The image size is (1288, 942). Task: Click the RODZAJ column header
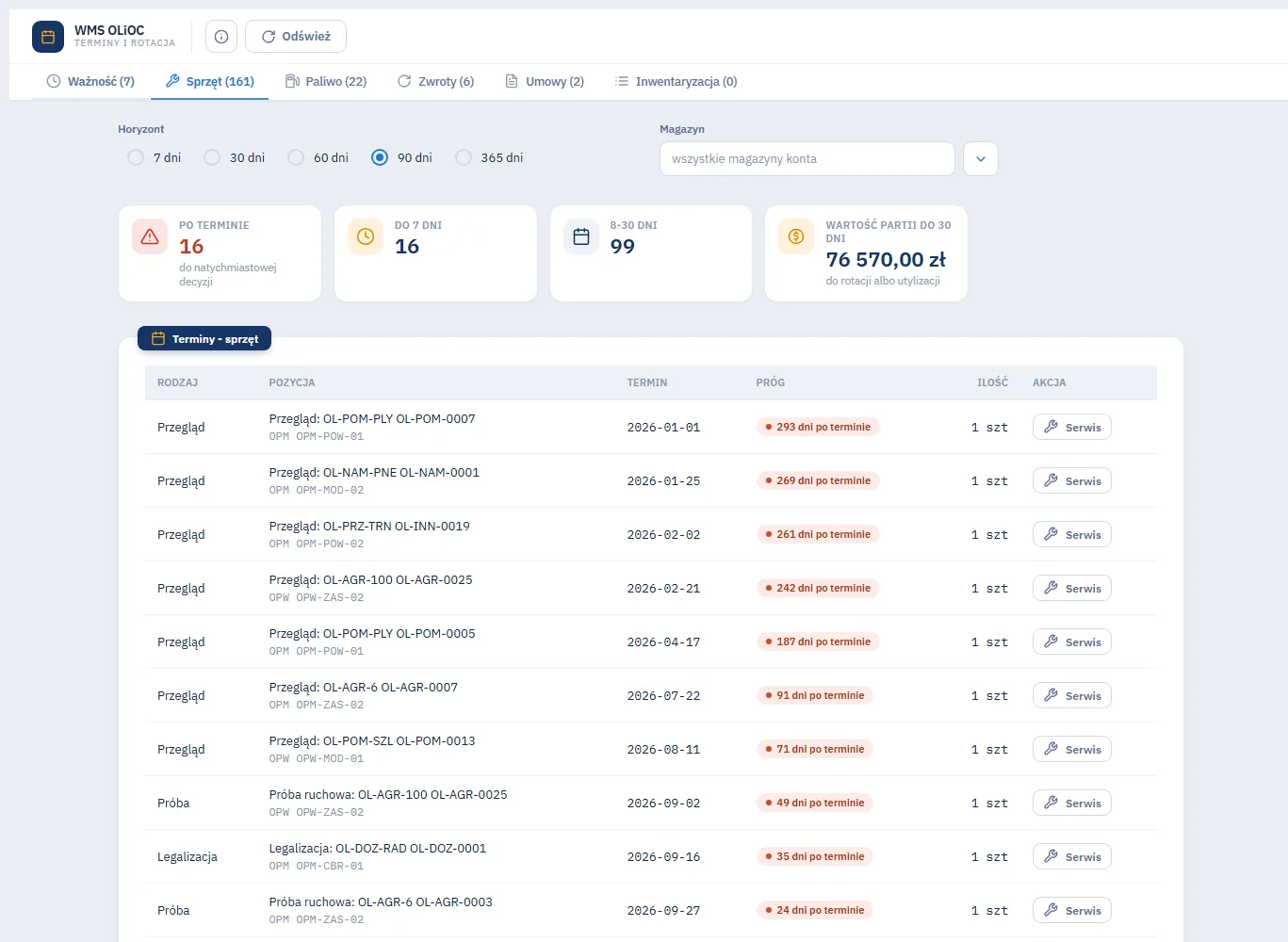click(177, 382)
